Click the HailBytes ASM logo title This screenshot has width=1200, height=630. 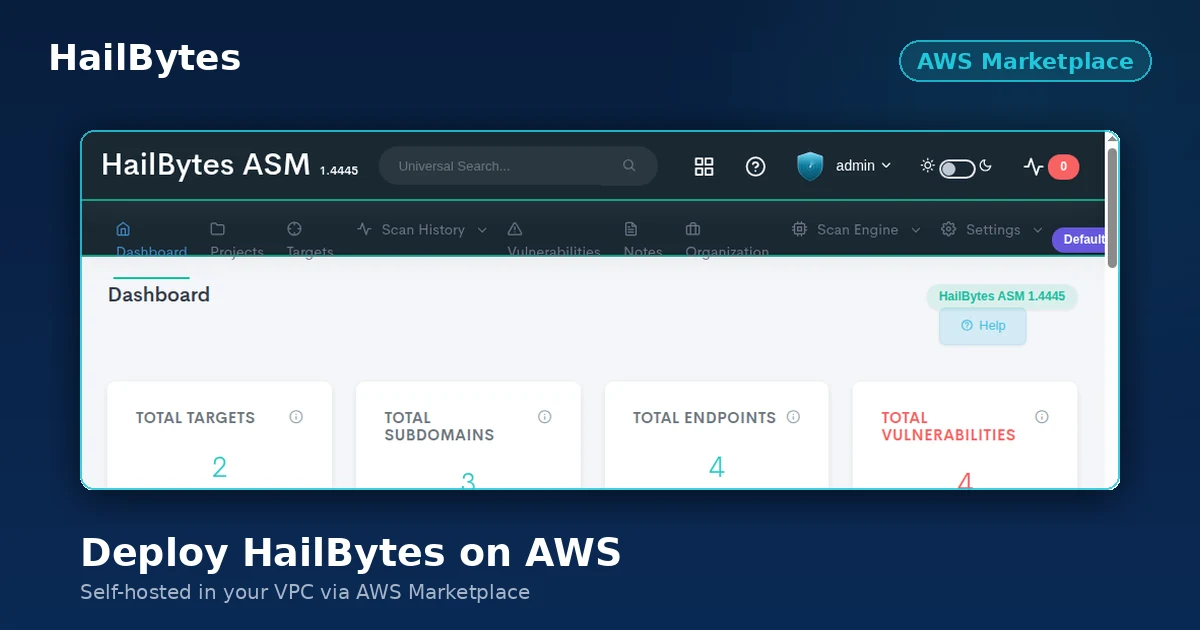(x=206, y=165)
